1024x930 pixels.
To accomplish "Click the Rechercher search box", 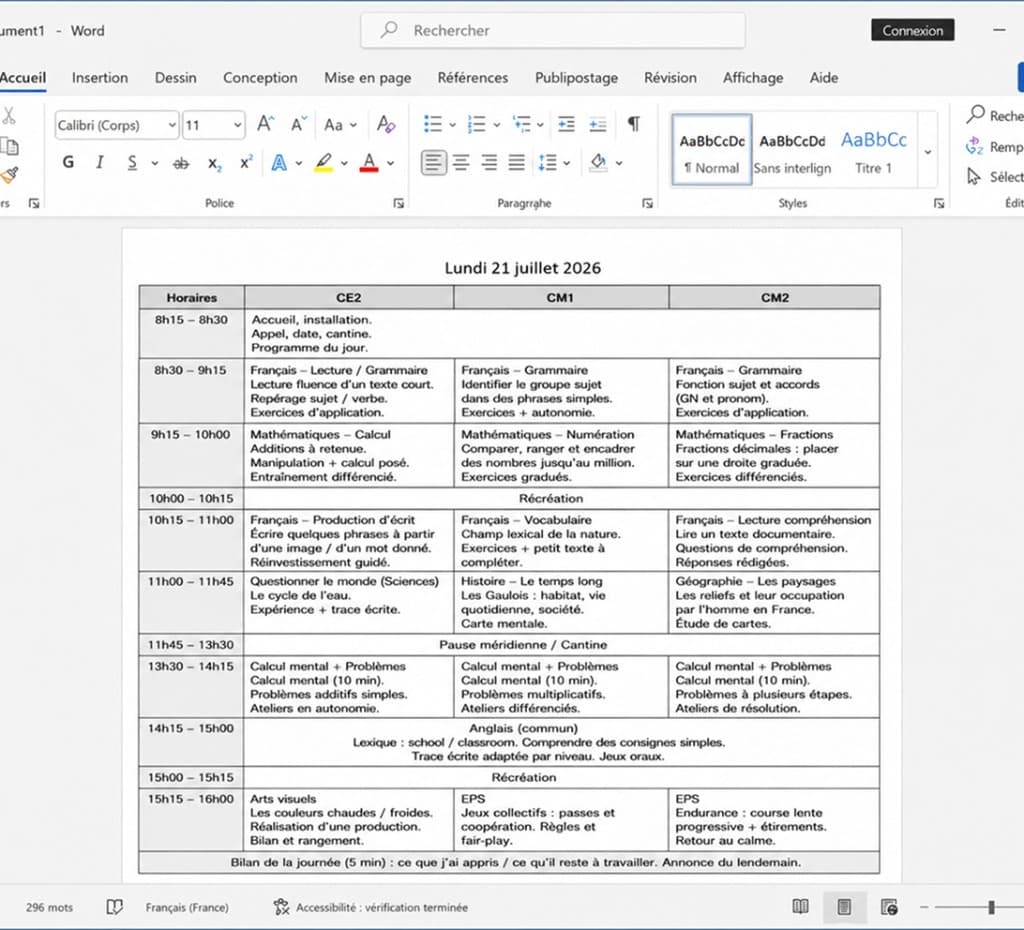I will pos(552,30).
